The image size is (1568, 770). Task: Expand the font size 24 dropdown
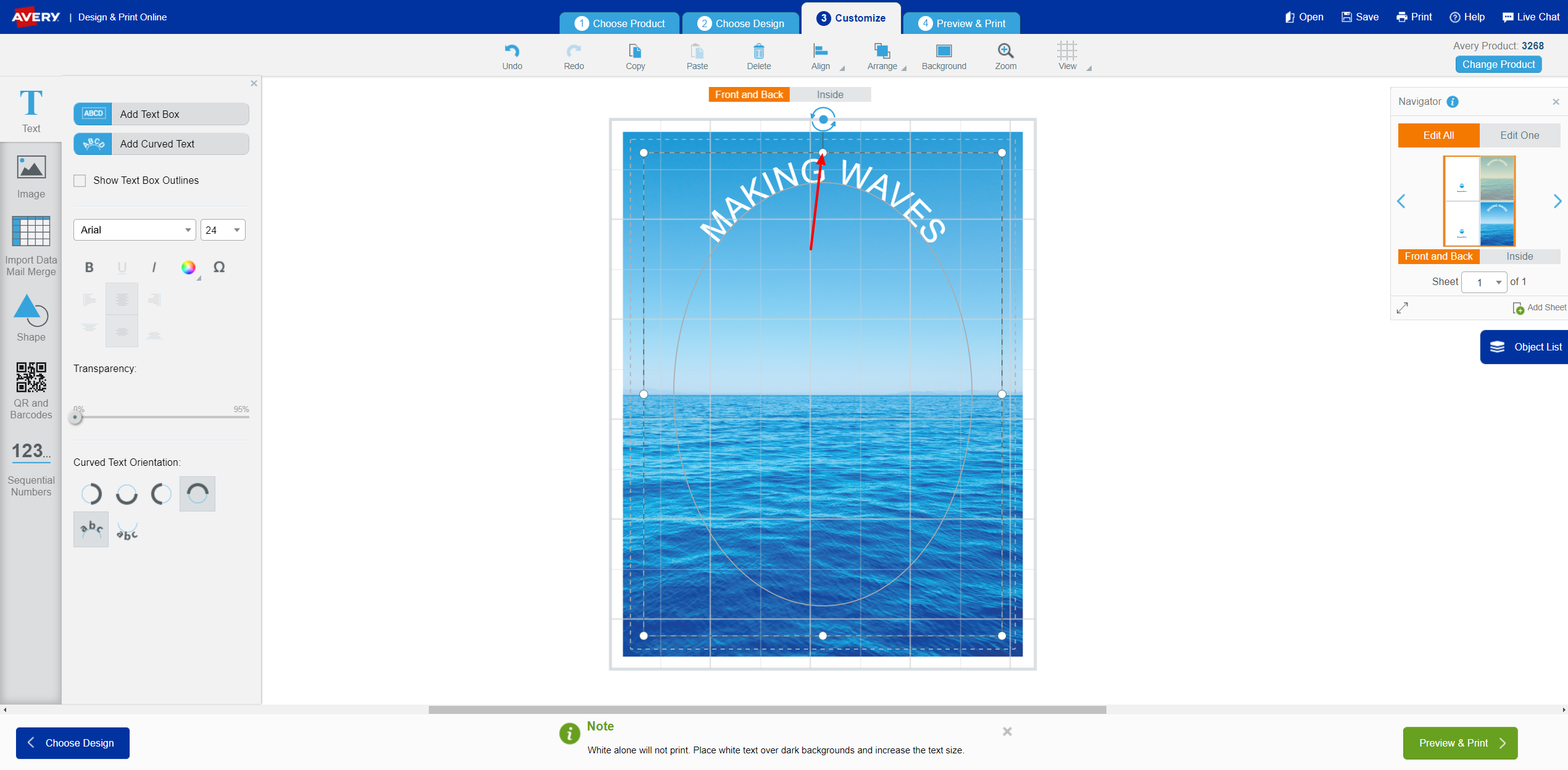pos(223,230)
